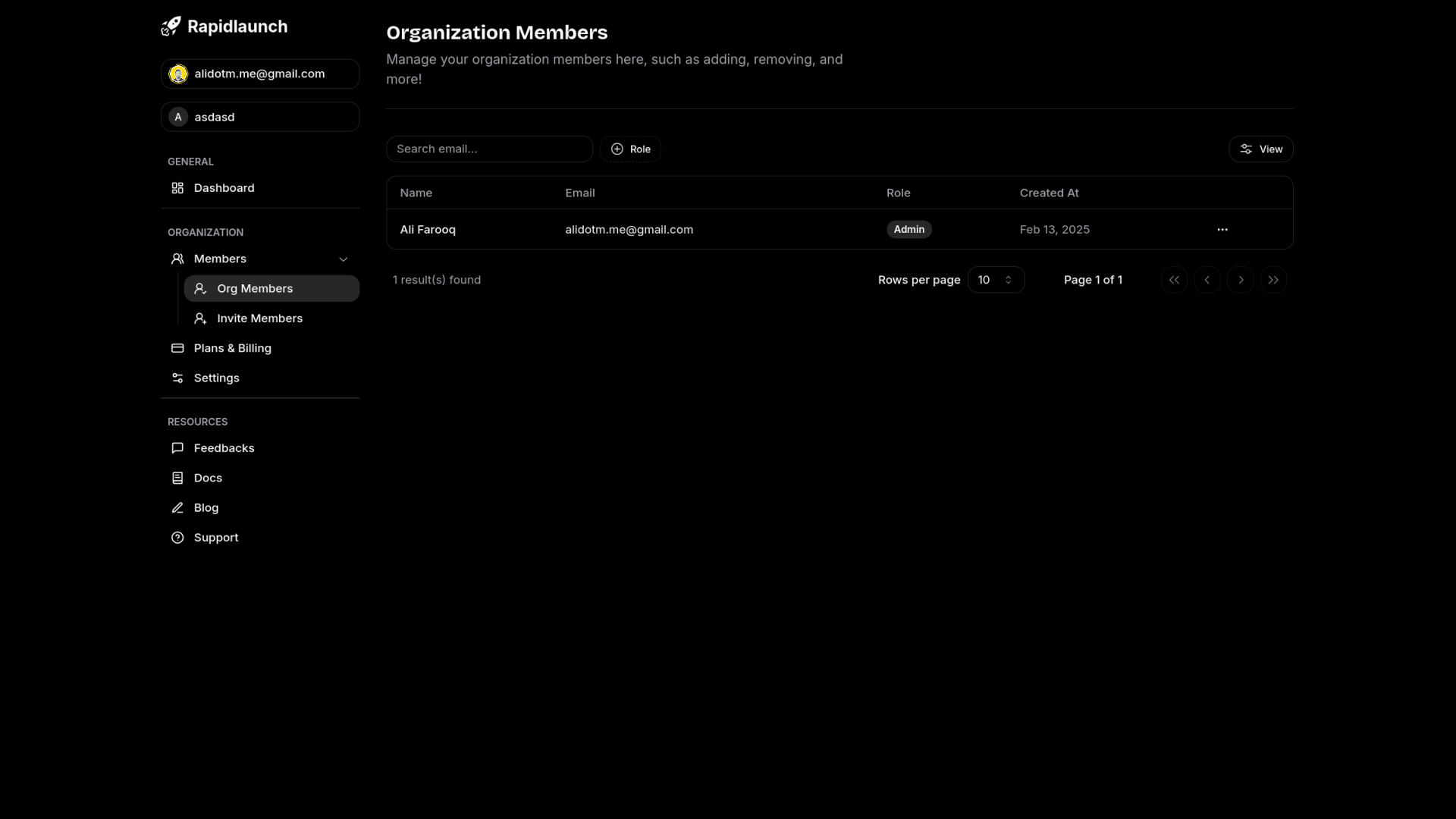The width and height of the screenshot is (1456, 819).
Task: Focus the Search email input field
Action: [489, 149]
